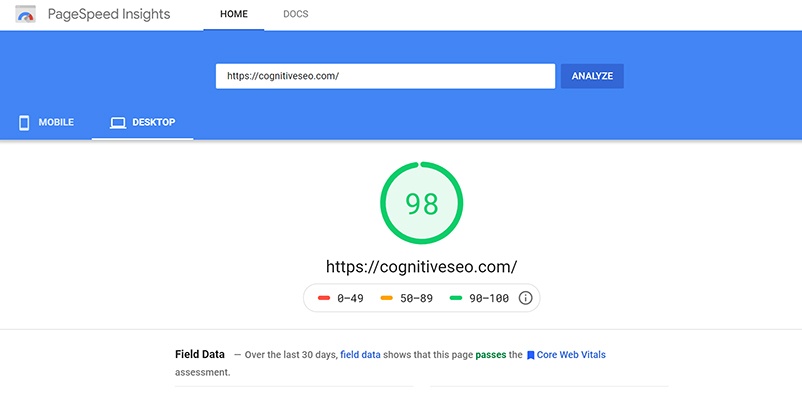Image resolution: width=802 pixels, height=398 pixels.
Task: Switch to the MOBILE tab
Action: [46, 123]
